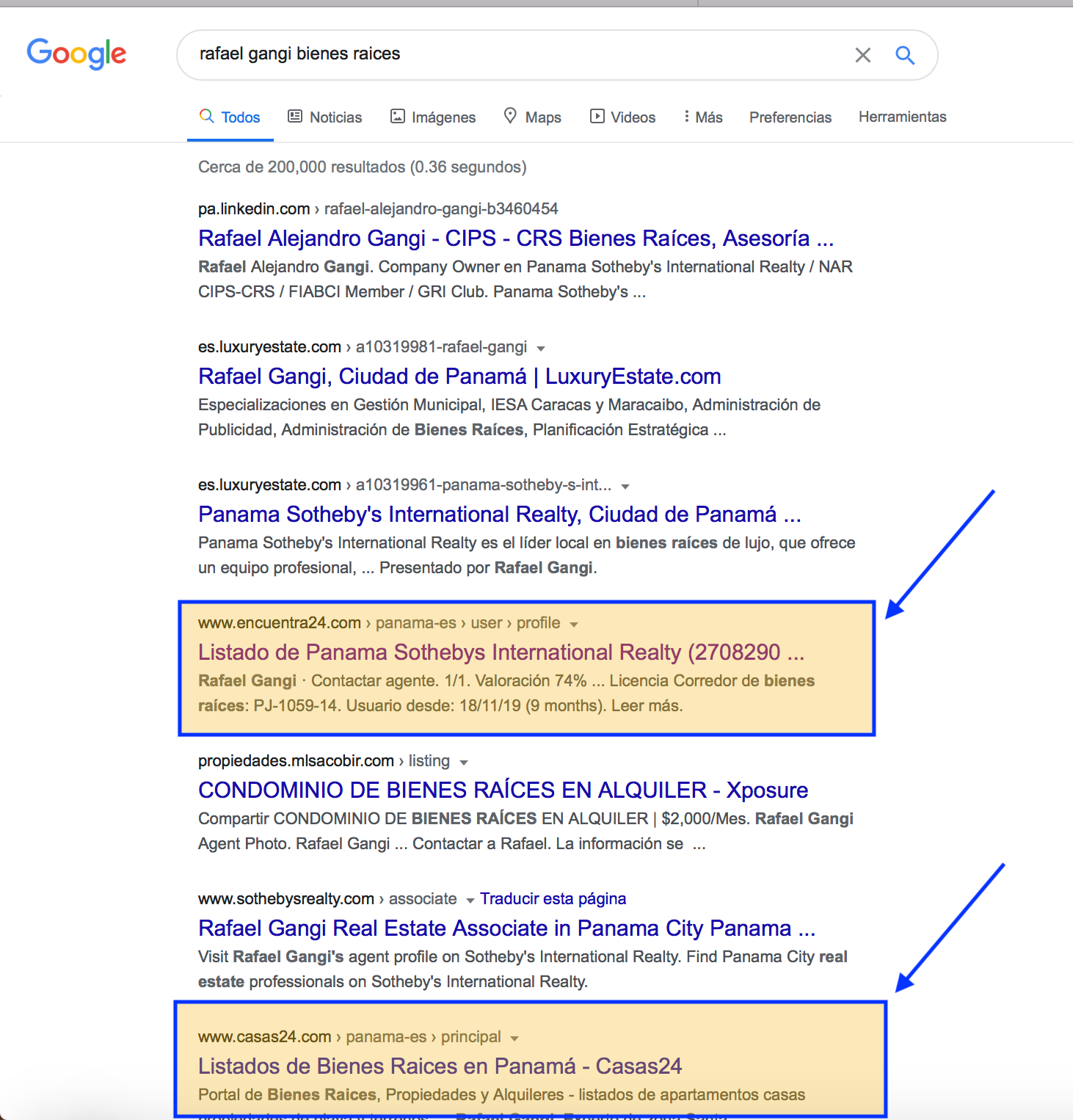Open Listados de Bienes Raices en Panamá - Casas24

[x=440, y=1066]
